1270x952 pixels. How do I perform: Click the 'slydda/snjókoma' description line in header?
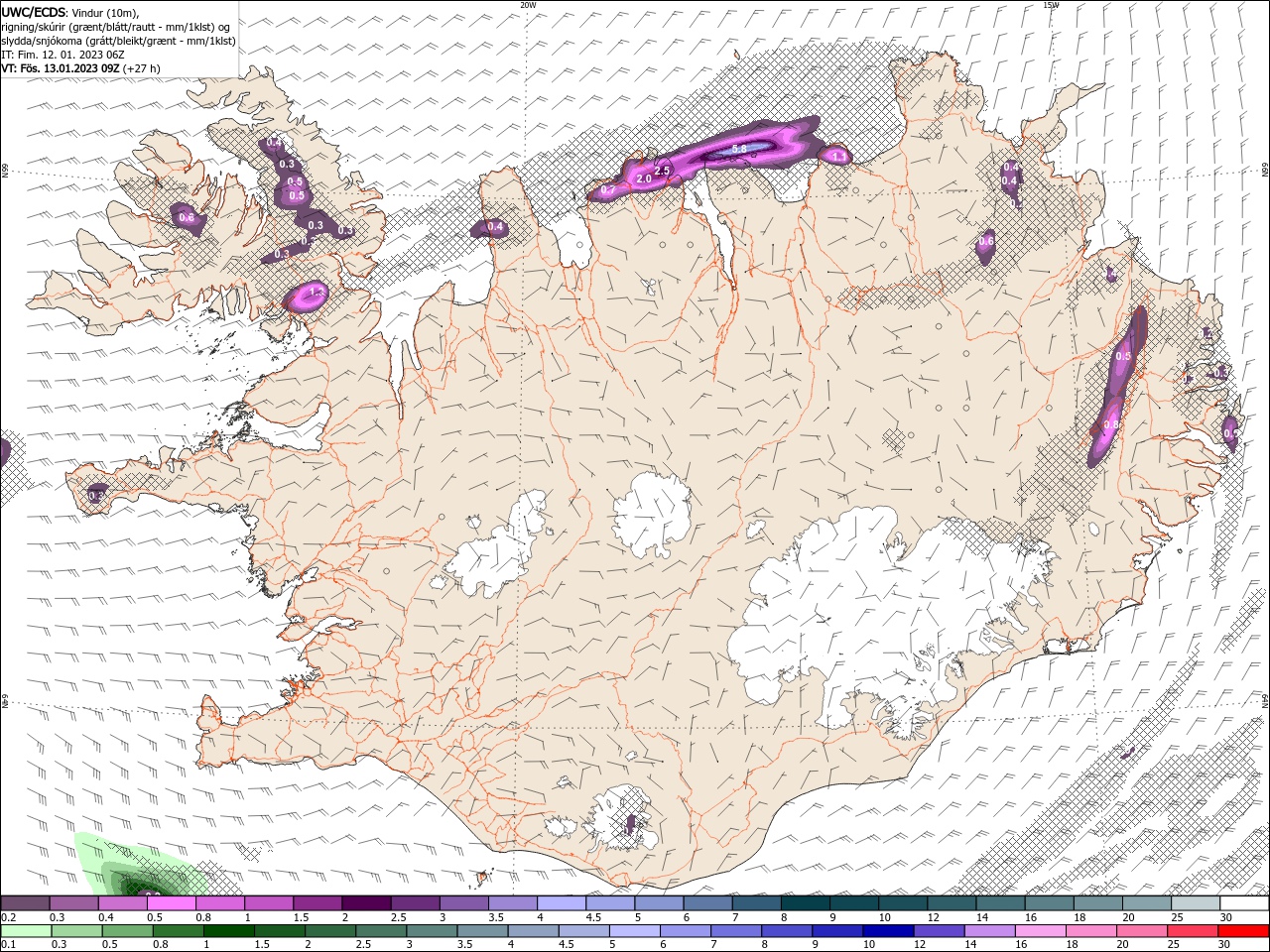[118, 41]
